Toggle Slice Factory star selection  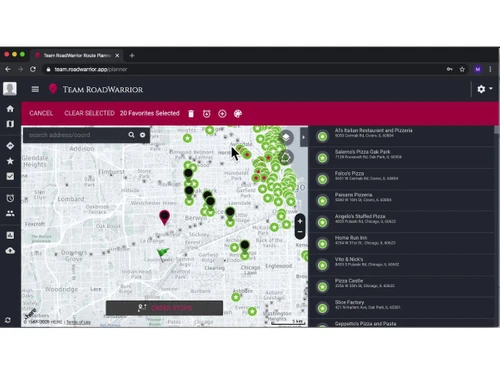[x=322, y=308]
